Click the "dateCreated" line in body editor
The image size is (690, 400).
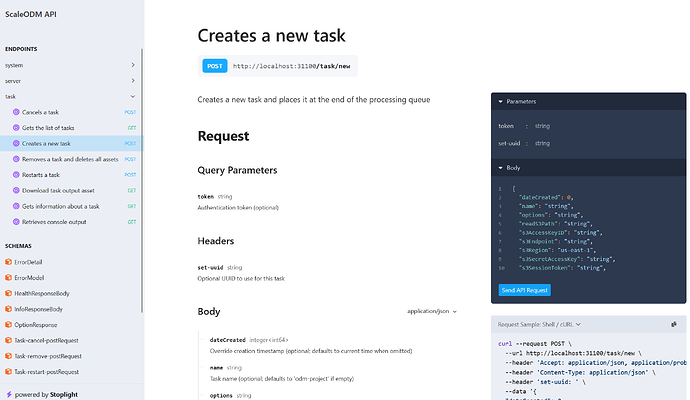(x=546, y=197)
